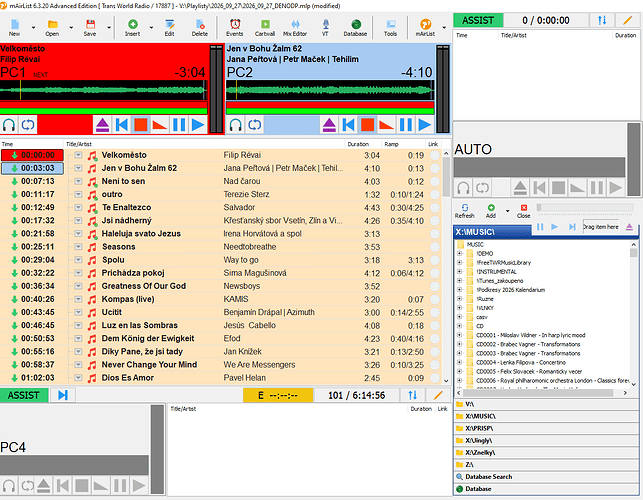Fade out PC1 with red ramp icon
The image size is (643, 500).
coord(160,125)
